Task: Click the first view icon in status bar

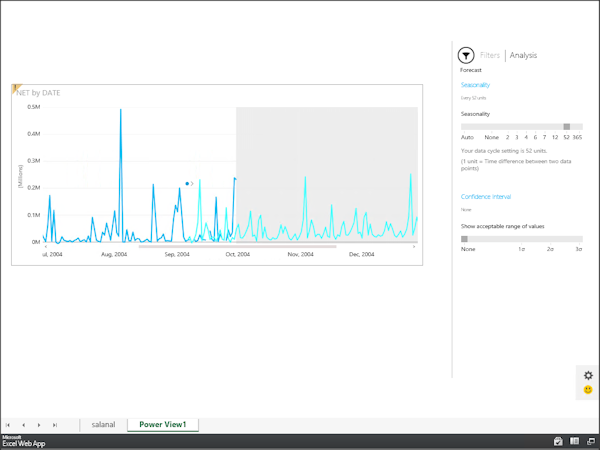Action: point(557,441)
